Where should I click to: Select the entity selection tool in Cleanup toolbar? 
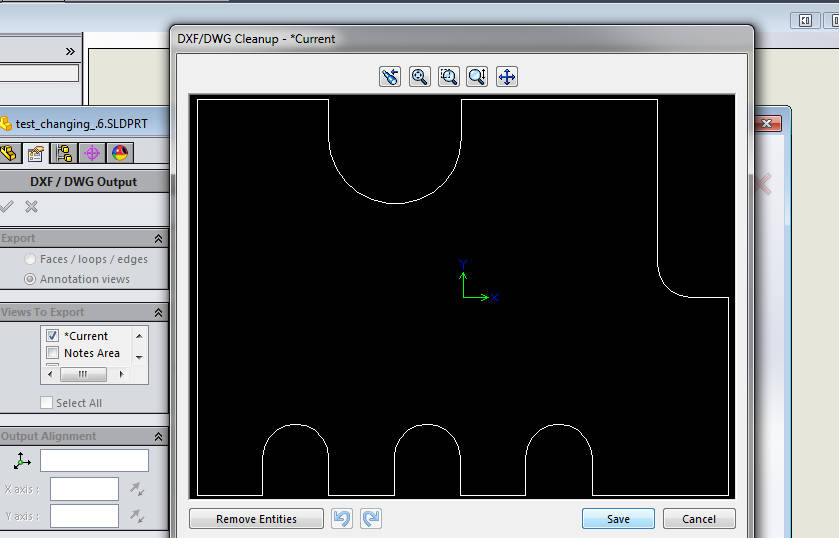[x=390, y=77]
